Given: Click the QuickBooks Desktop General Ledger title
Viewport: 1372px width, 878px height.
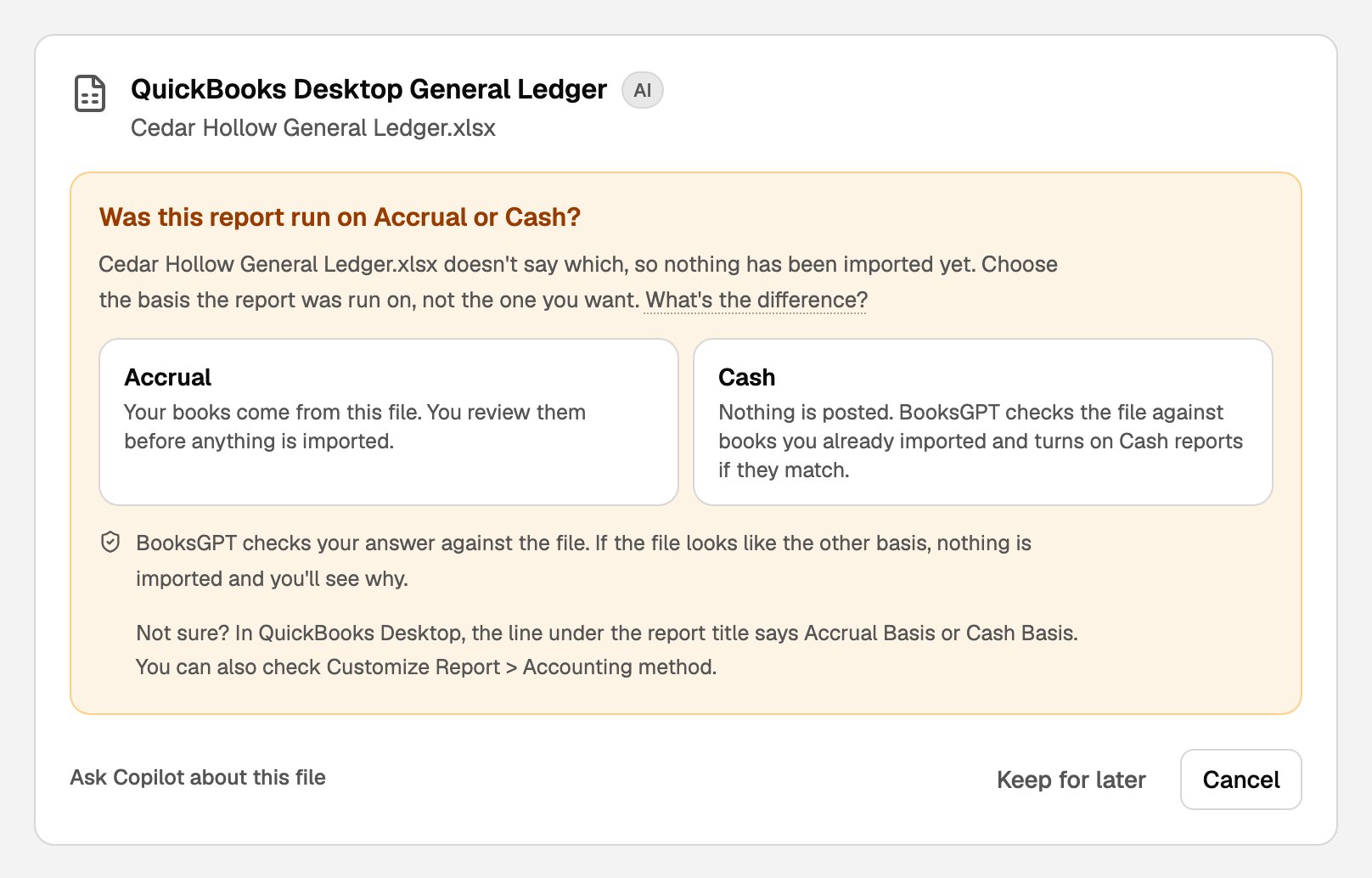Looking at the screenshot, I should click(368, 89).
